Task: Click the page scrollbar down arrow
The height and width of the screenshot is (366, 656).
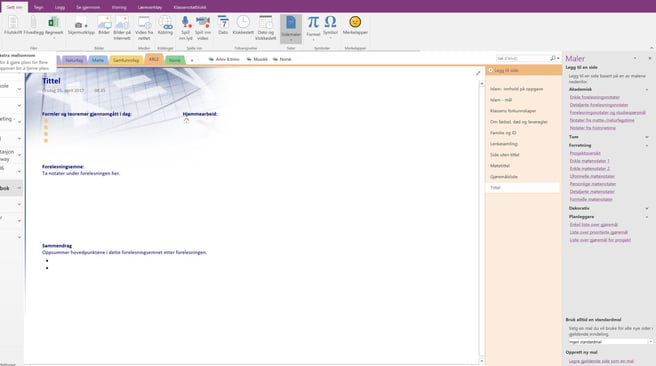Action: click(482, 361)
